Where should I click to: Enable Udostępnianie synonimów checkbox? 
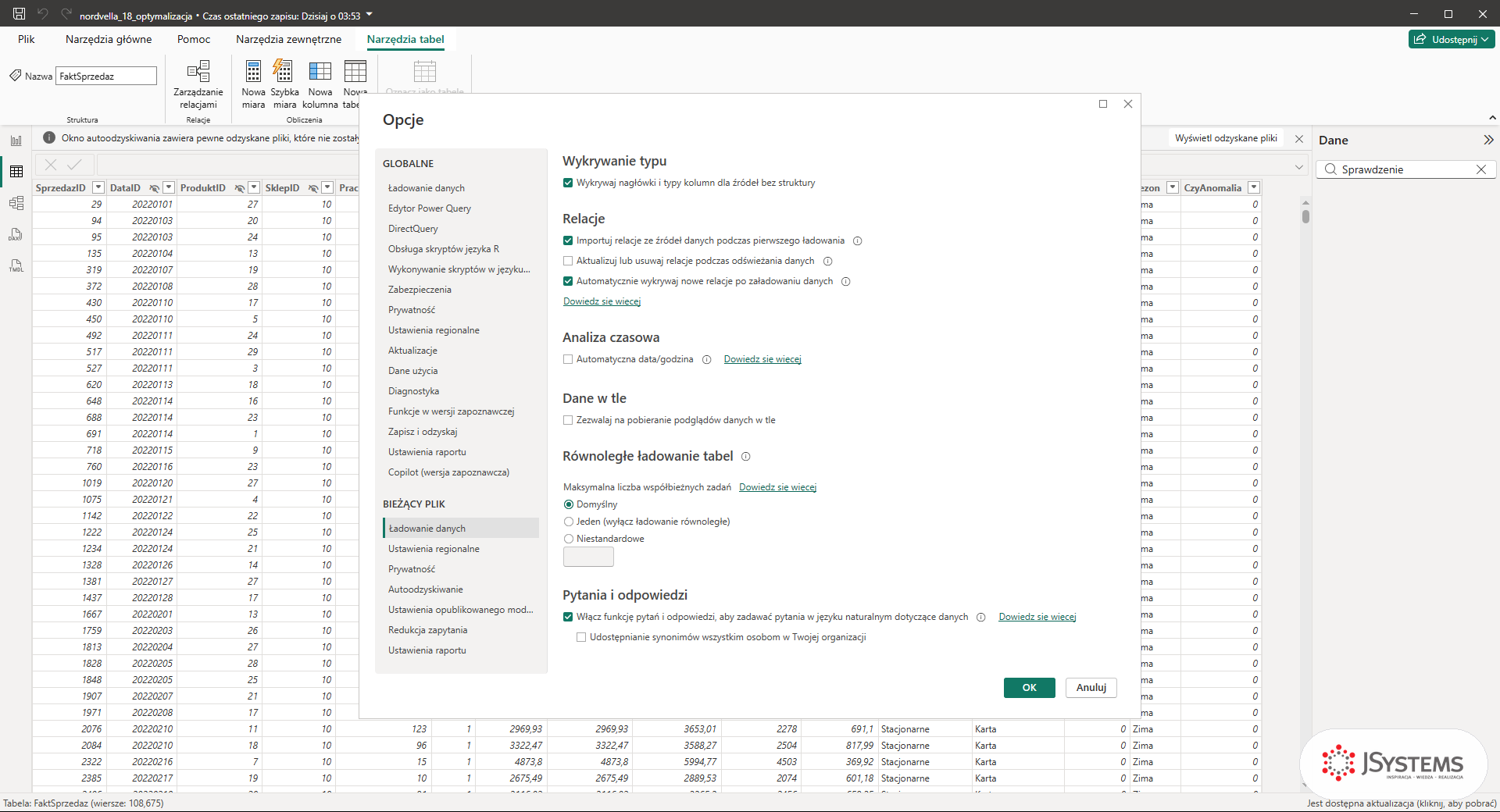(581, 638)
